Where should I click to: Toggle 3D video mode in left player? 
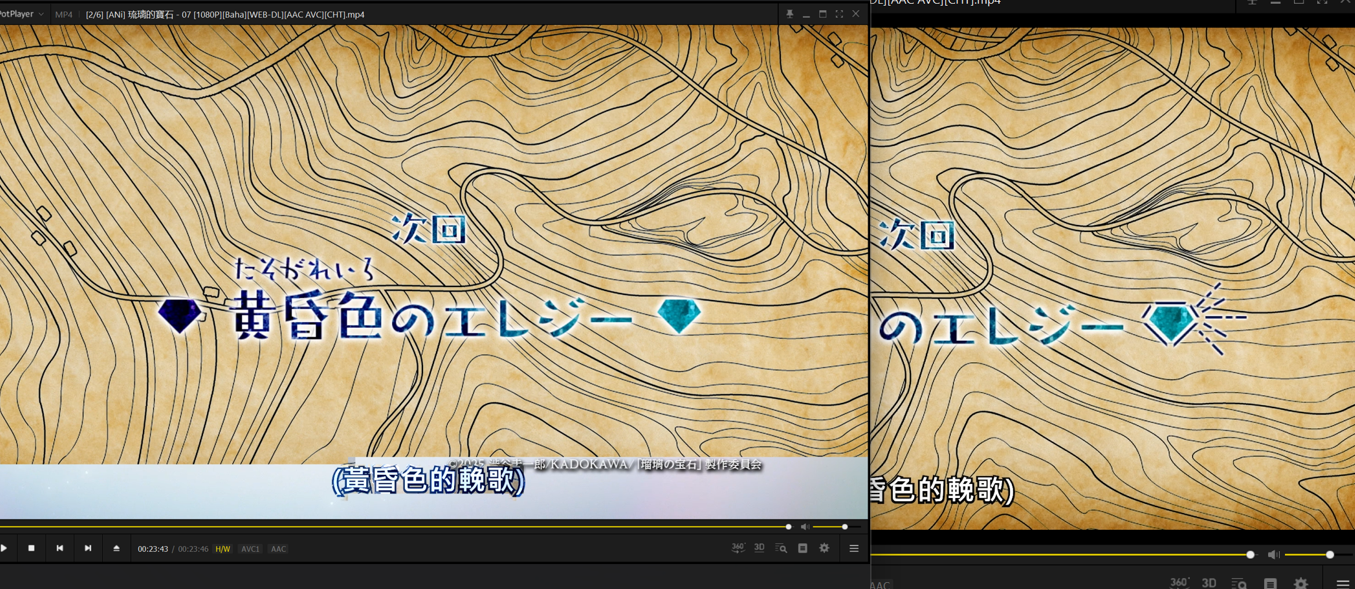(759, 548)
